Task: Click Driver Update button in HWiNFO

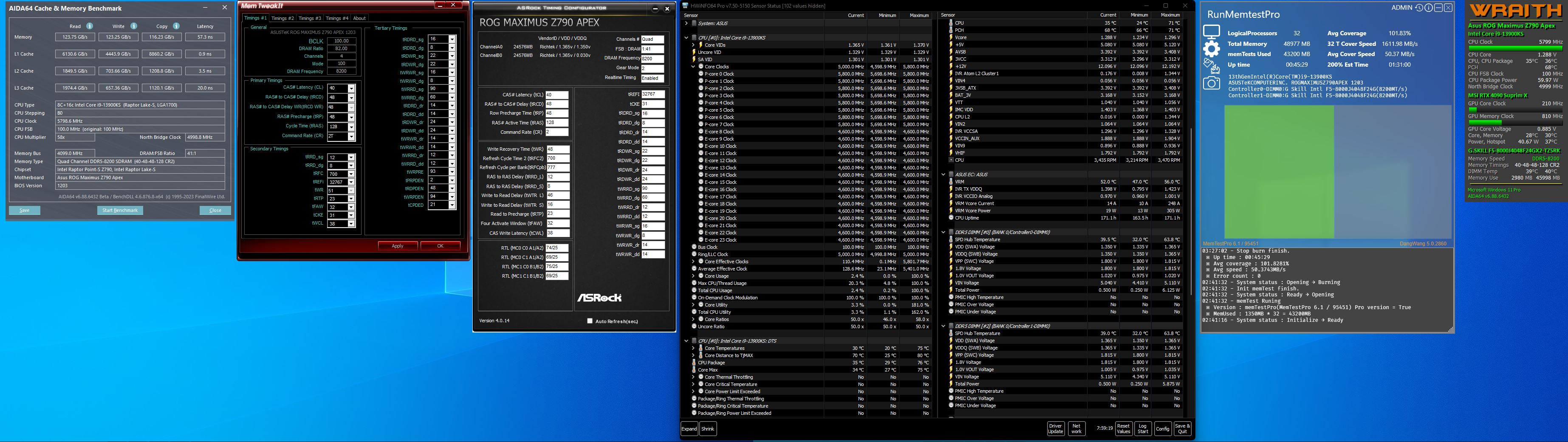Action: pyautogui.click(x=1056, y=428)
